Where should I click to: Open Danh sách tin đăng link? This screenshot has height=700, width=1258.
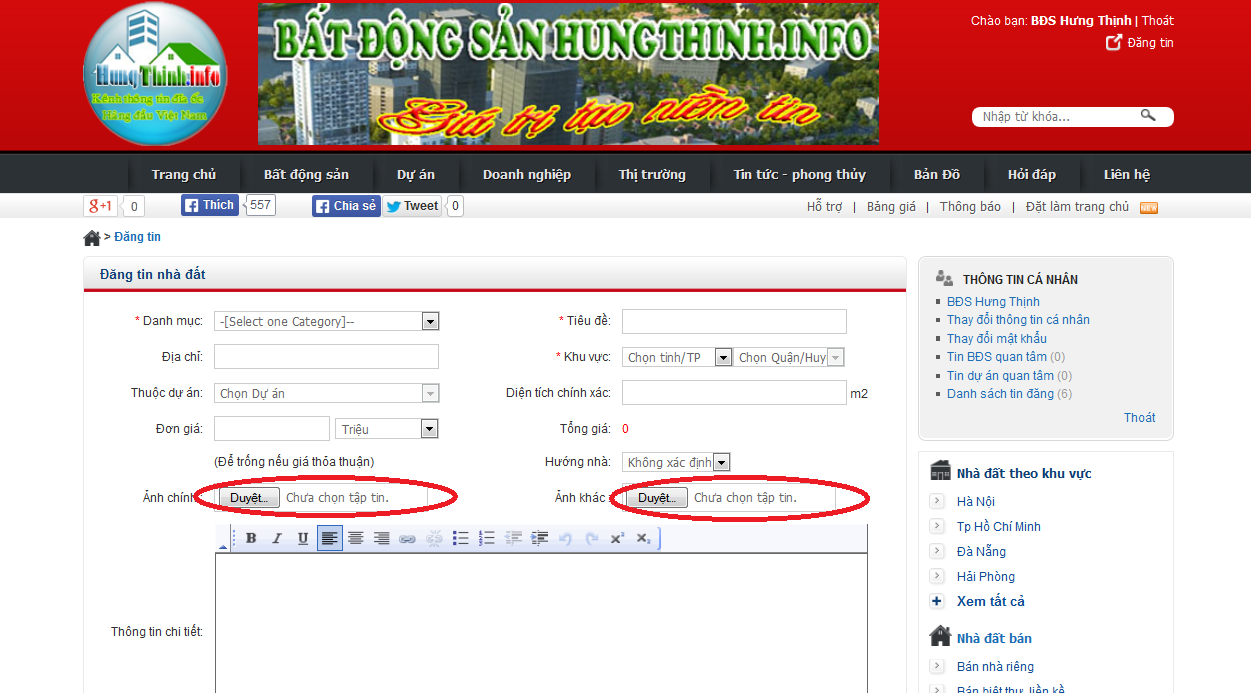click(1000, 394)
